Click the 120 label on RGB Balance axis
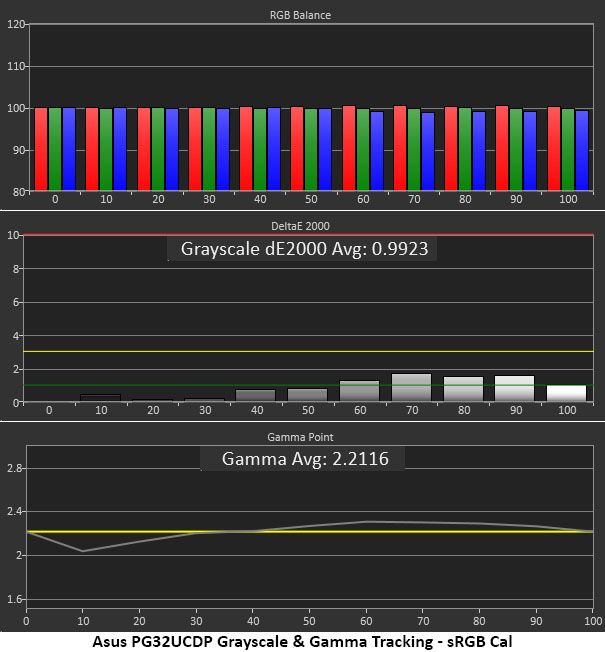The width and height of the screenshot is (605, 652). [16, 24]
